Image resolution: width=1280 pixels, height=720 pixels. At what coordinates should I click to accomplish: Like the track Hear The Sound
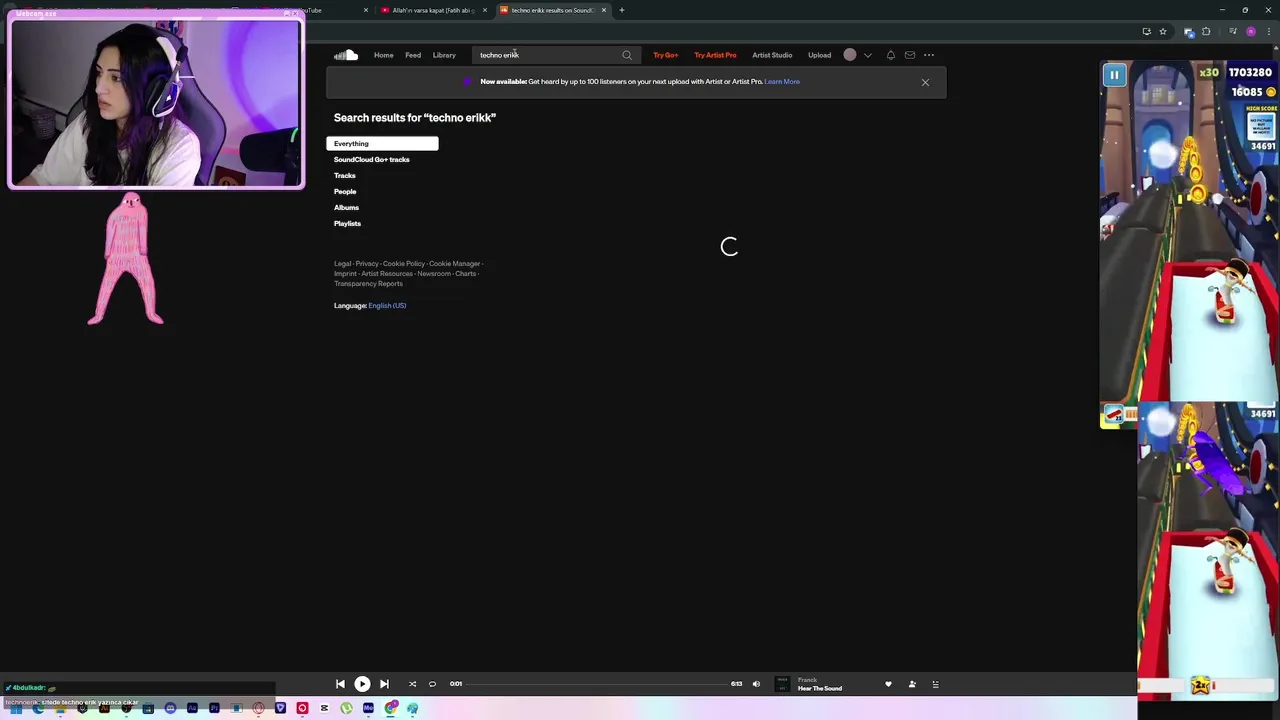(x=888, y=684)
